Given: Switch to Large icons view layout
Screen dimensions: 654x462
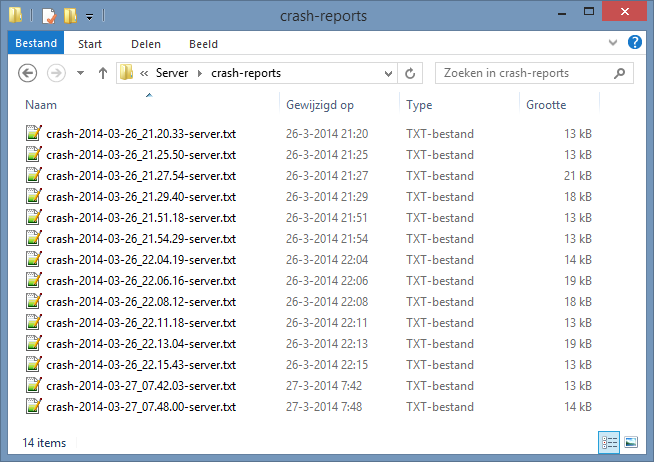Looking at the screenshot, I should click(x=631, y=441).
